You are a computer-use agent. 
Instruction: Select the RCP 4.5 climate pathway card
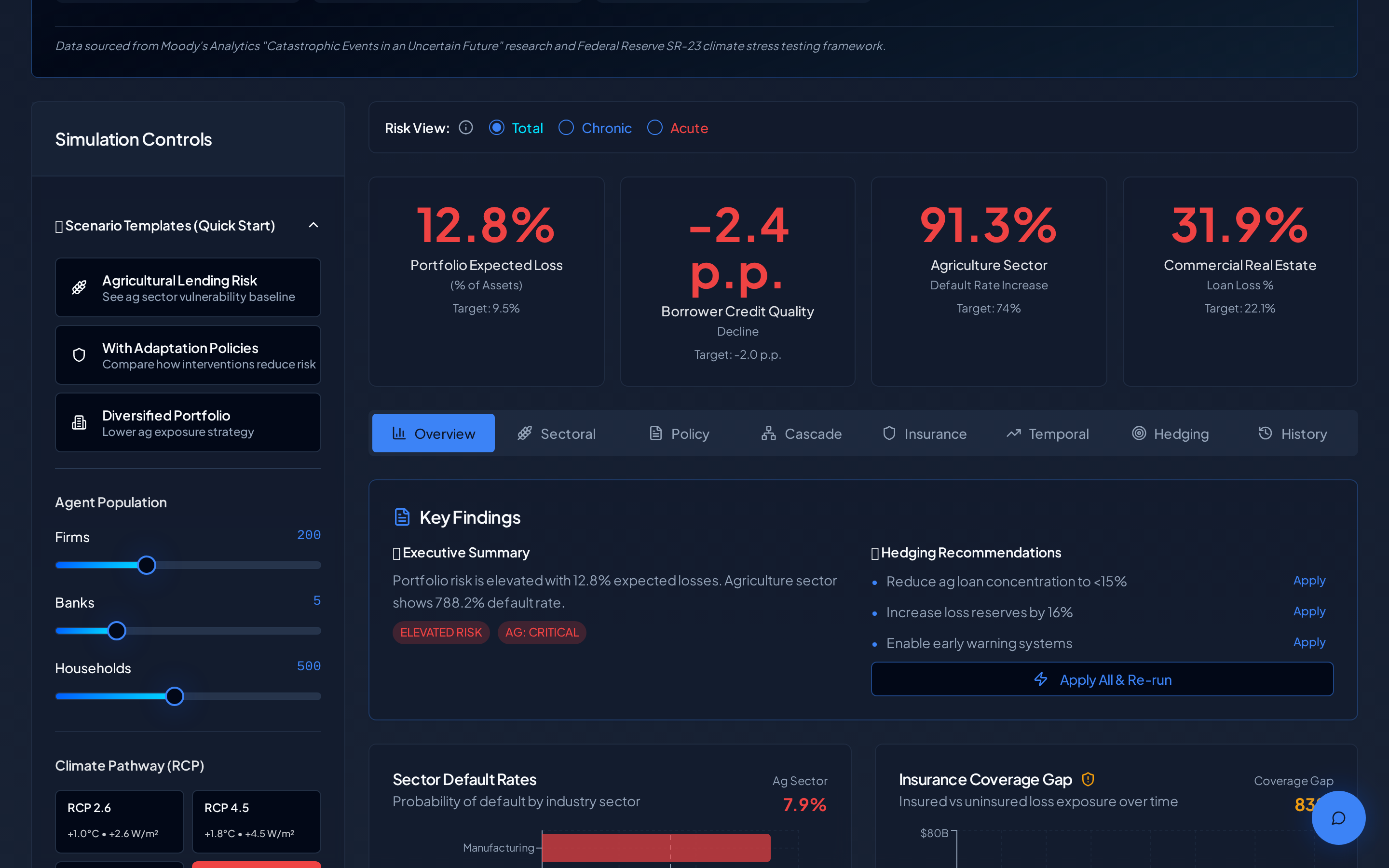(256, 820)
